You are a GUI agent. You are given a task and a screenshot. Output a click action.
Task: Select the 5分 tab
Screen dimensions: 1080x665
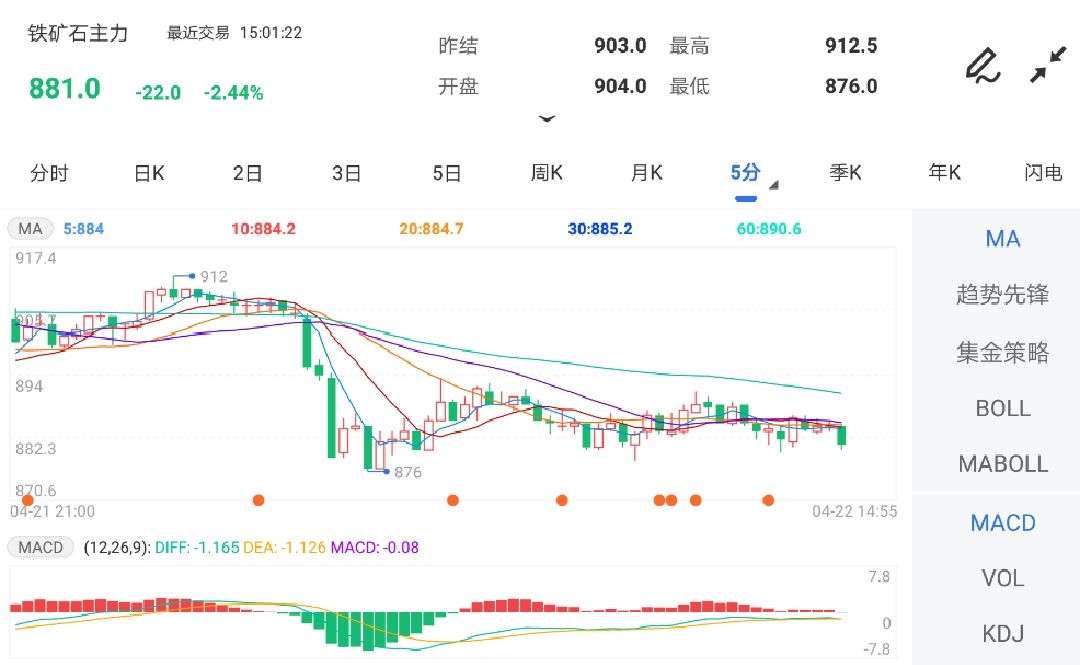[745, 173]
